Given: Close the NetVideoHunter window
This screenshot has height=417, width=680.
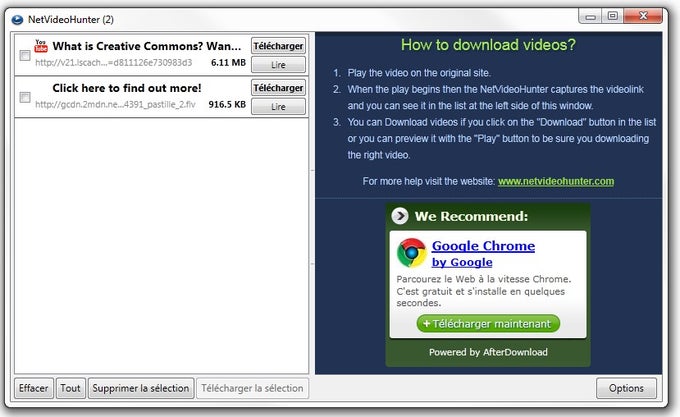Looking at the screenshot, I should click(x=643, y=16).
